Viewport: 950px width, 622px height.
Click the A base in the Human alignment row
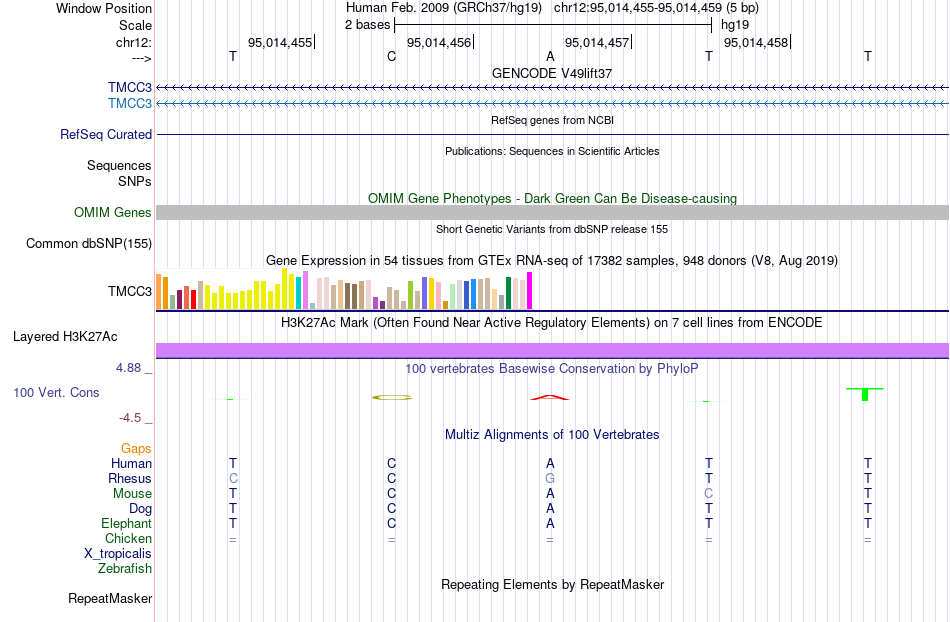(x=550, y=463)
